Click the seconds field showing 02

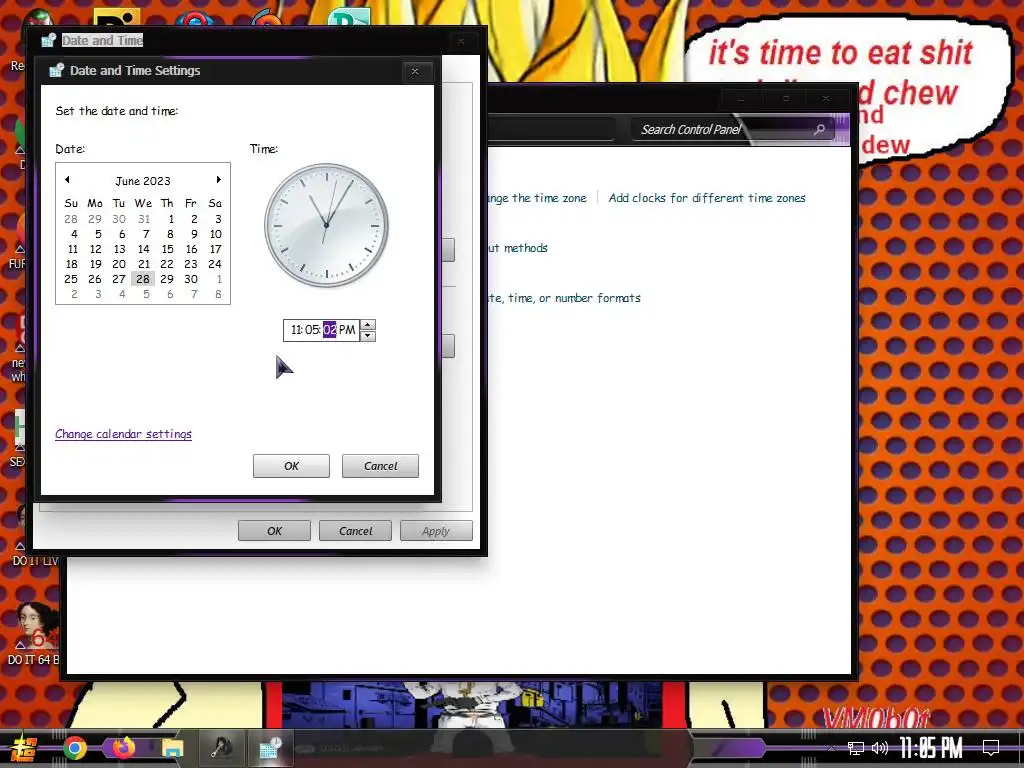click(329, 330)
